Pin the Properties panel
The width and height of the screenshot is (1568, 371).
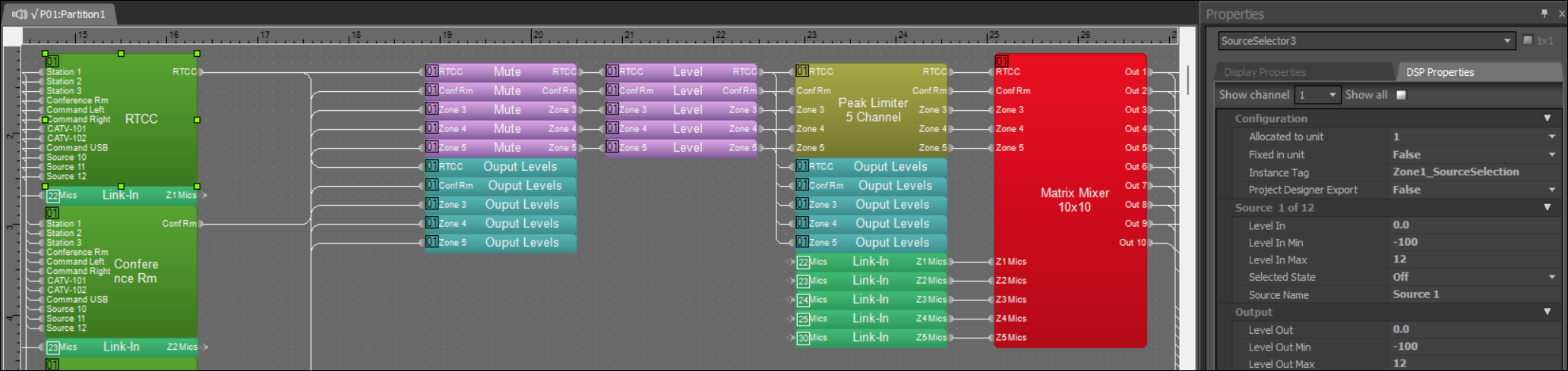click(x=1544, y=14)
